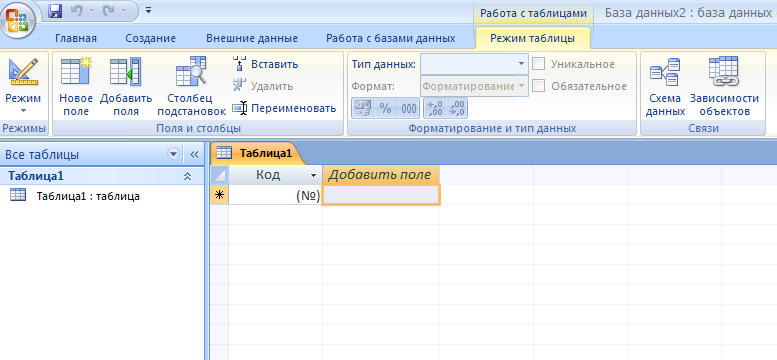777x360 pixels.
Task: Collapse navigation pane with double chevron
Action: point(194,154)
